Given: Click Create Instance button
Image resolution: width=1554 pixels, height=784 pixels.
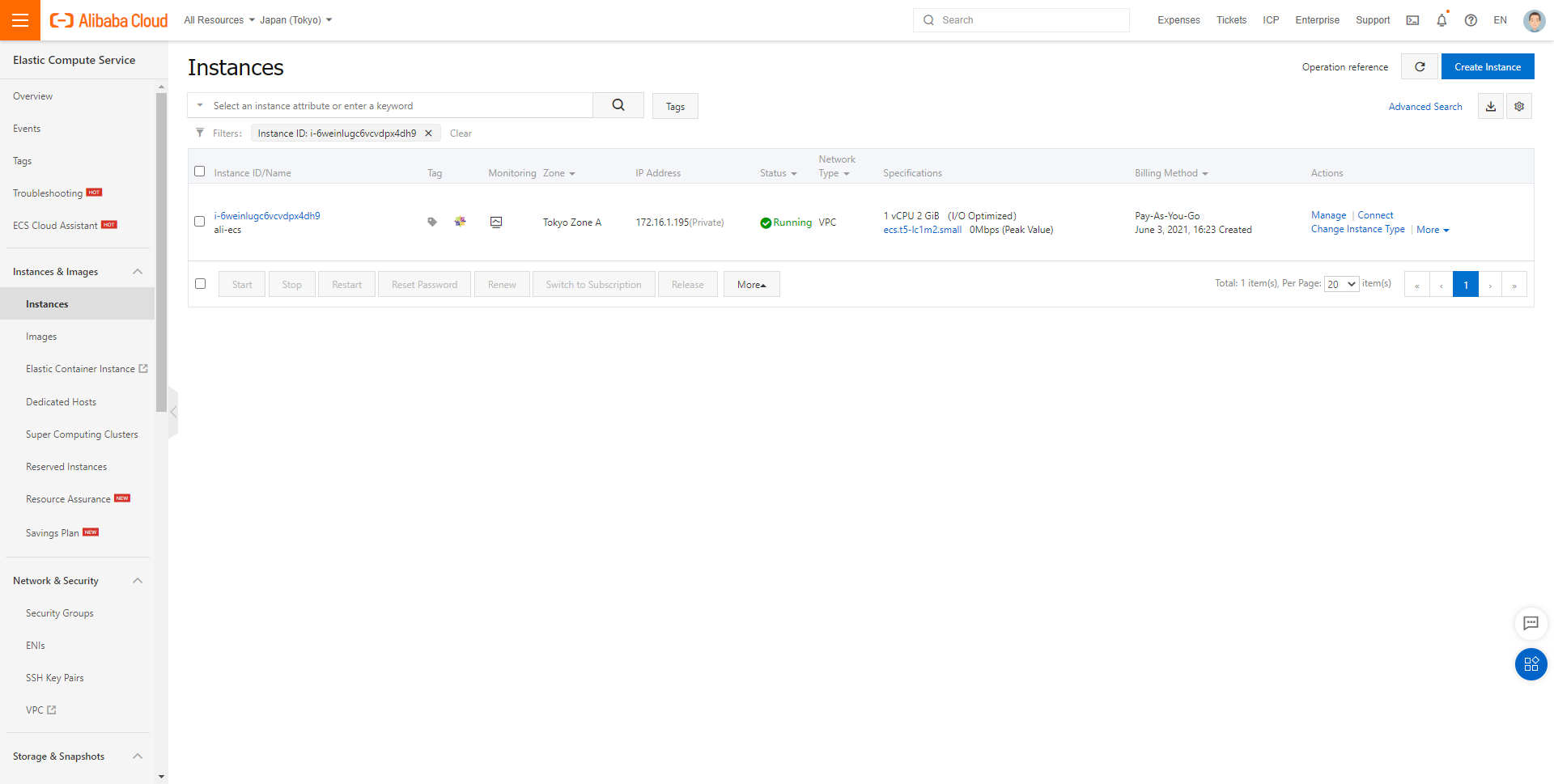Looking at the screenshot, I should click(x=1488, y=66).
